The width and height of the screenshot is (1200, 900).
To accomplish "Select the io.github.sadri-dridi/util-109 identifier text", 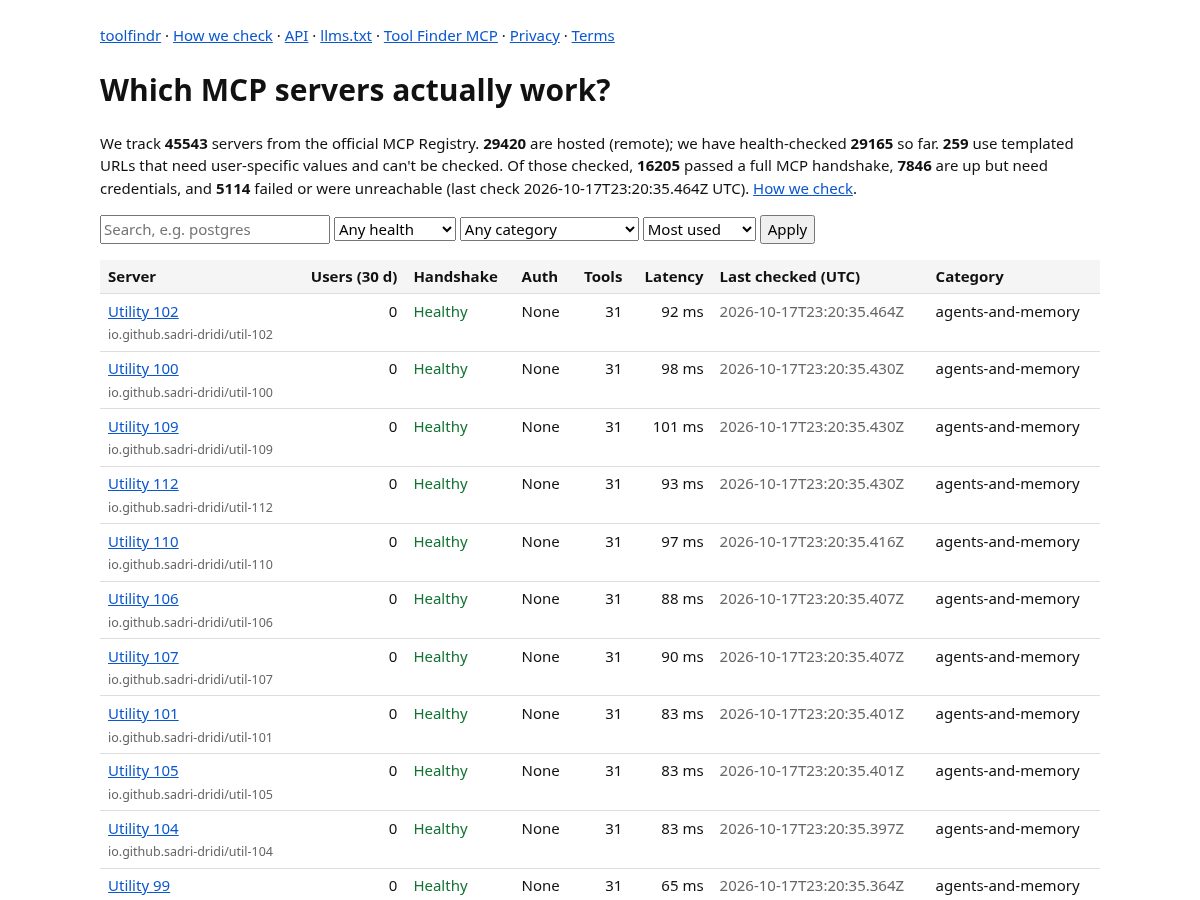I will (190, 450).
